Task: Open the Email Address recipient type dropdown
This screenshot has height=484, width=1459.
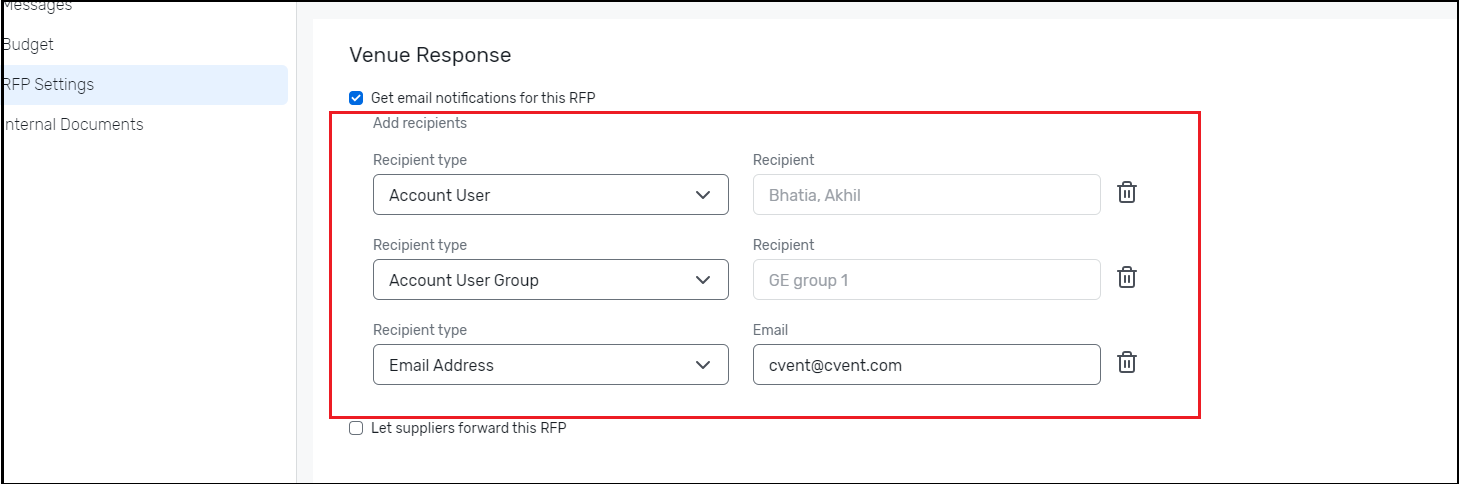Action: point(551,365)
